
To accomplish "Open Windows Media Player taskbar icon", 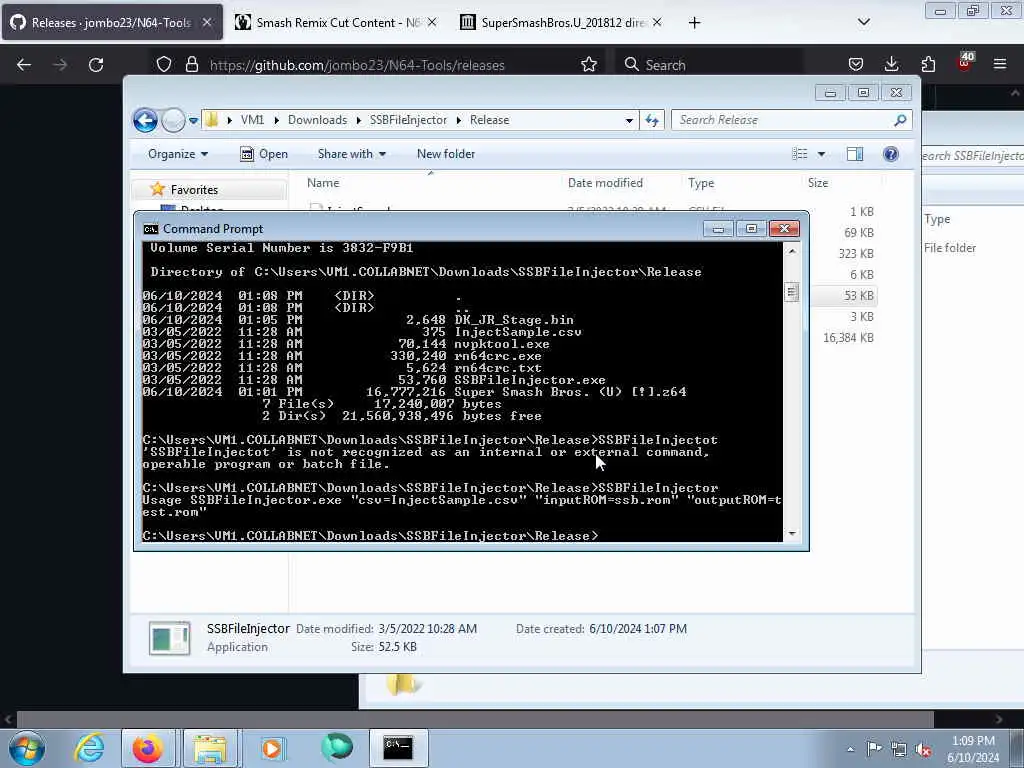I will pos(272,748).
